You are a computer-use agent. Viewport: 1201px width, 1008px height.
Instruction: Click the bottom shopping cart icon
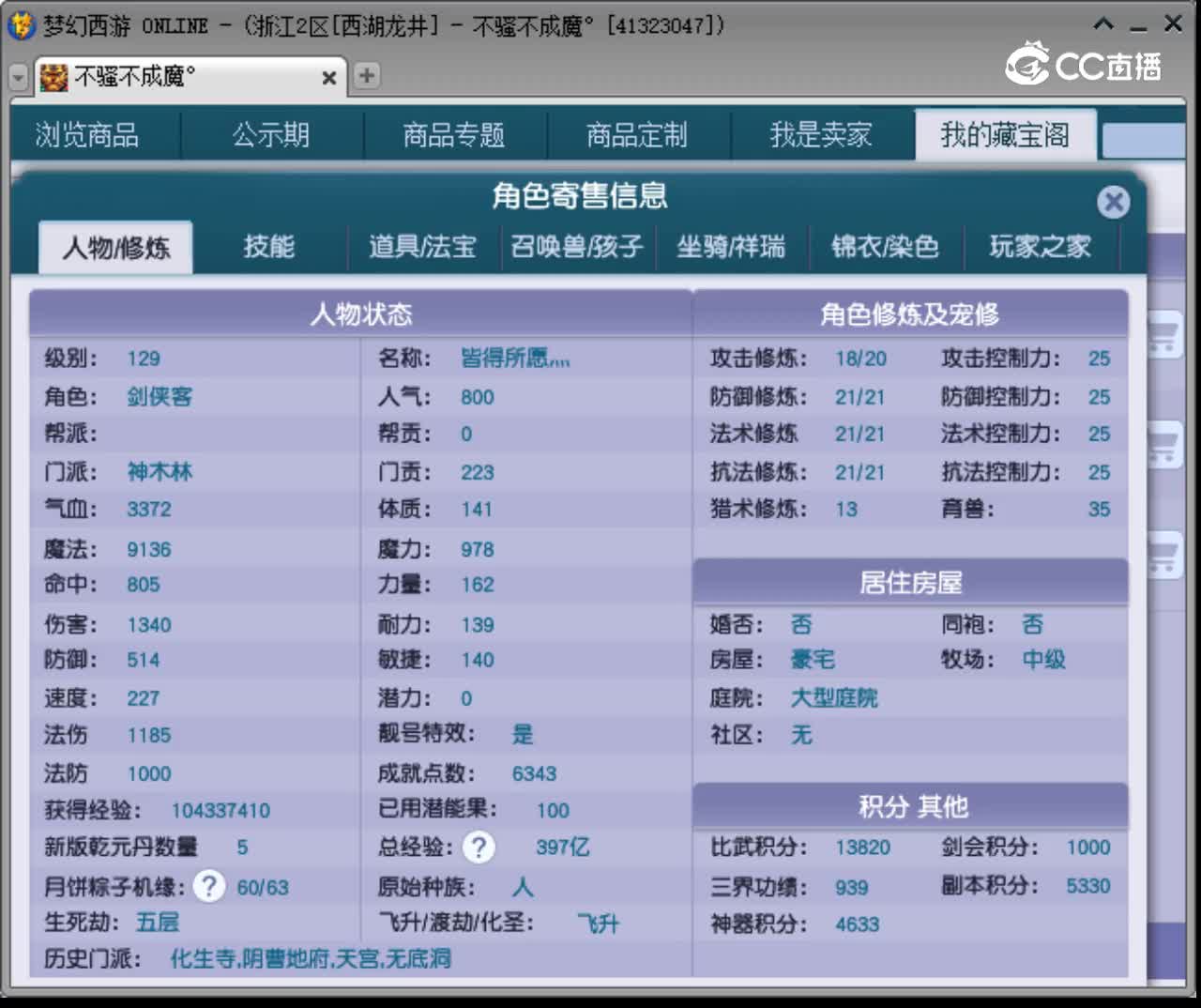pos(1163,555)
